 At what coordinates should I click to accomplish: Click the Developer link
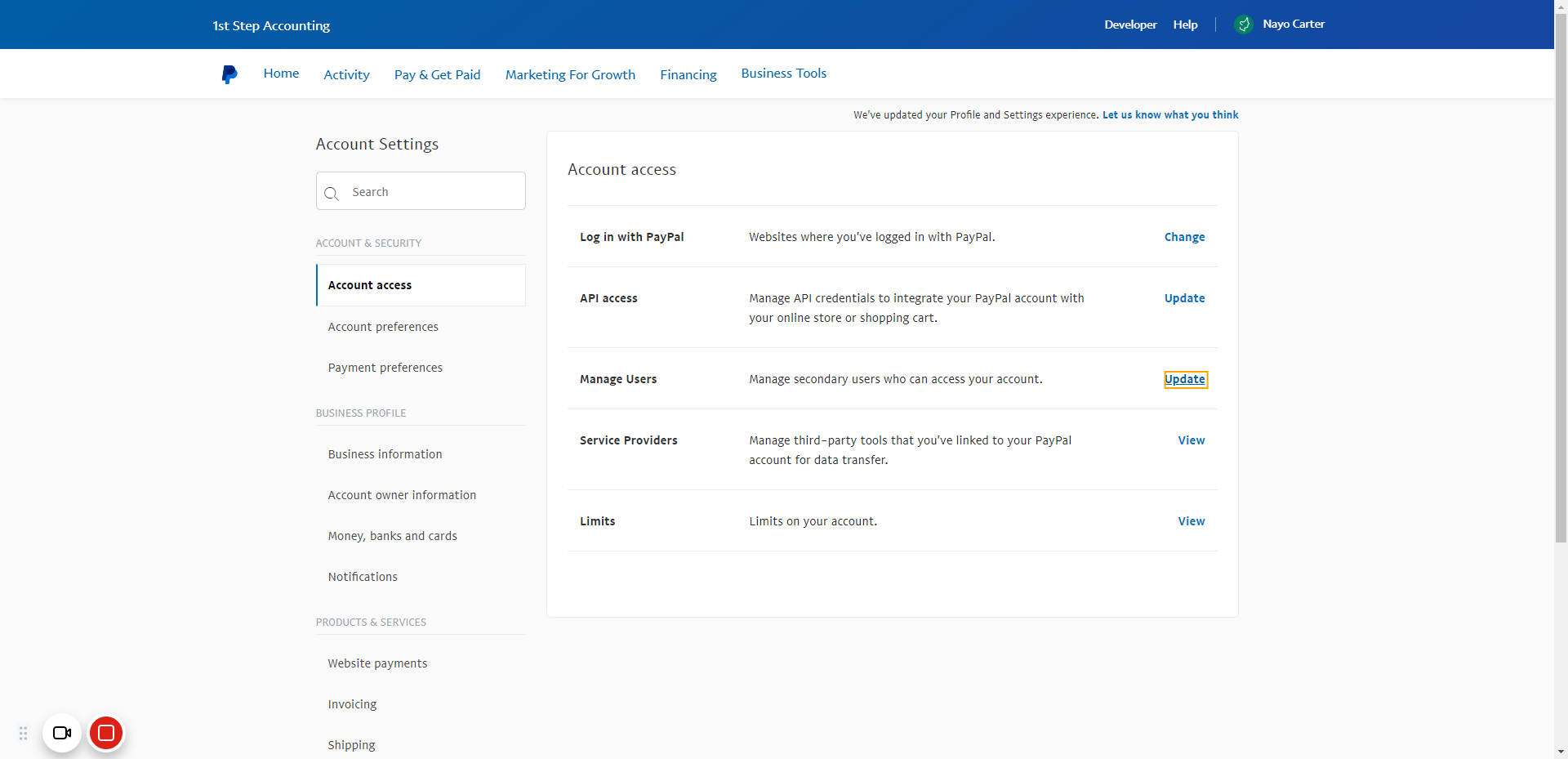[x=1130, y=25]
